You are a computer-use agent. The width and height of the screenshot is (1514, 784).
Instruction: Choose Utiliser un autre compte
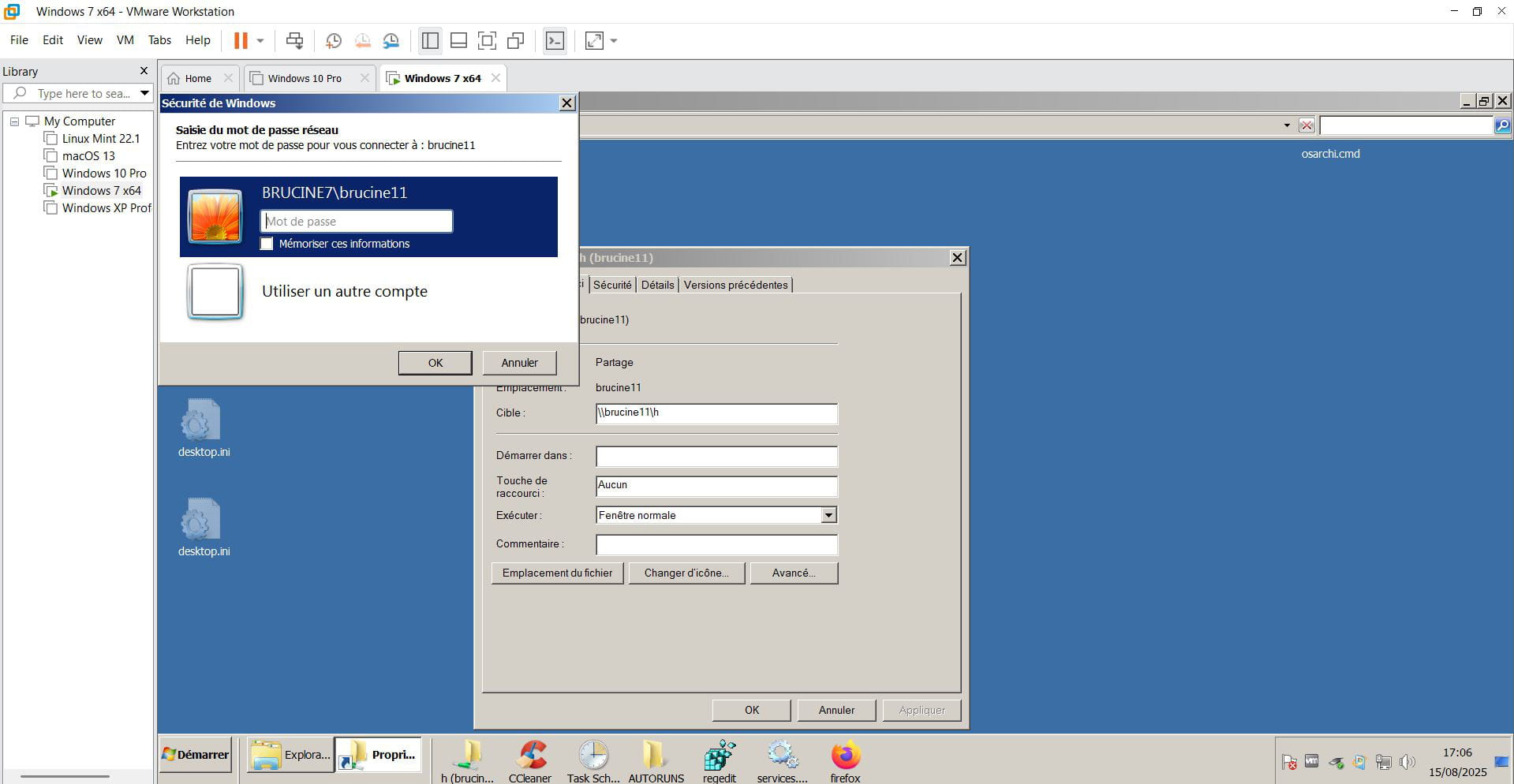tap(345, 291)
